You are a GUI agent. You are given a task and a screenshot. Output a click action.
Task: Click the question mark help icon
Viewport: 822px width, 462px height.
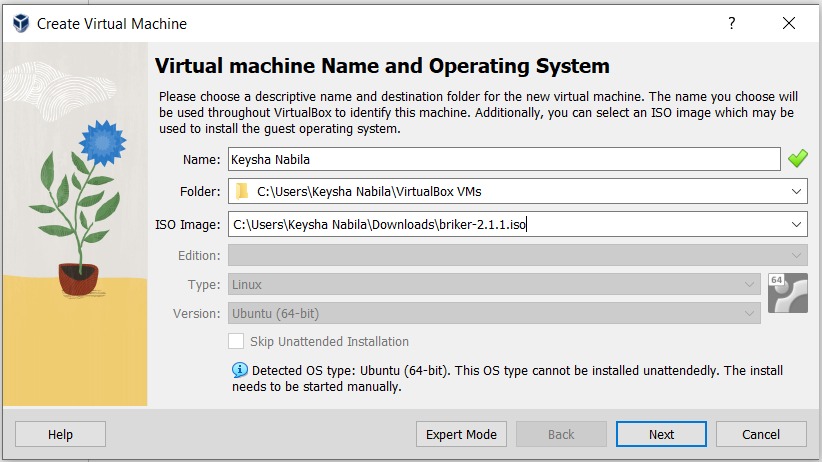click(732, 23)
